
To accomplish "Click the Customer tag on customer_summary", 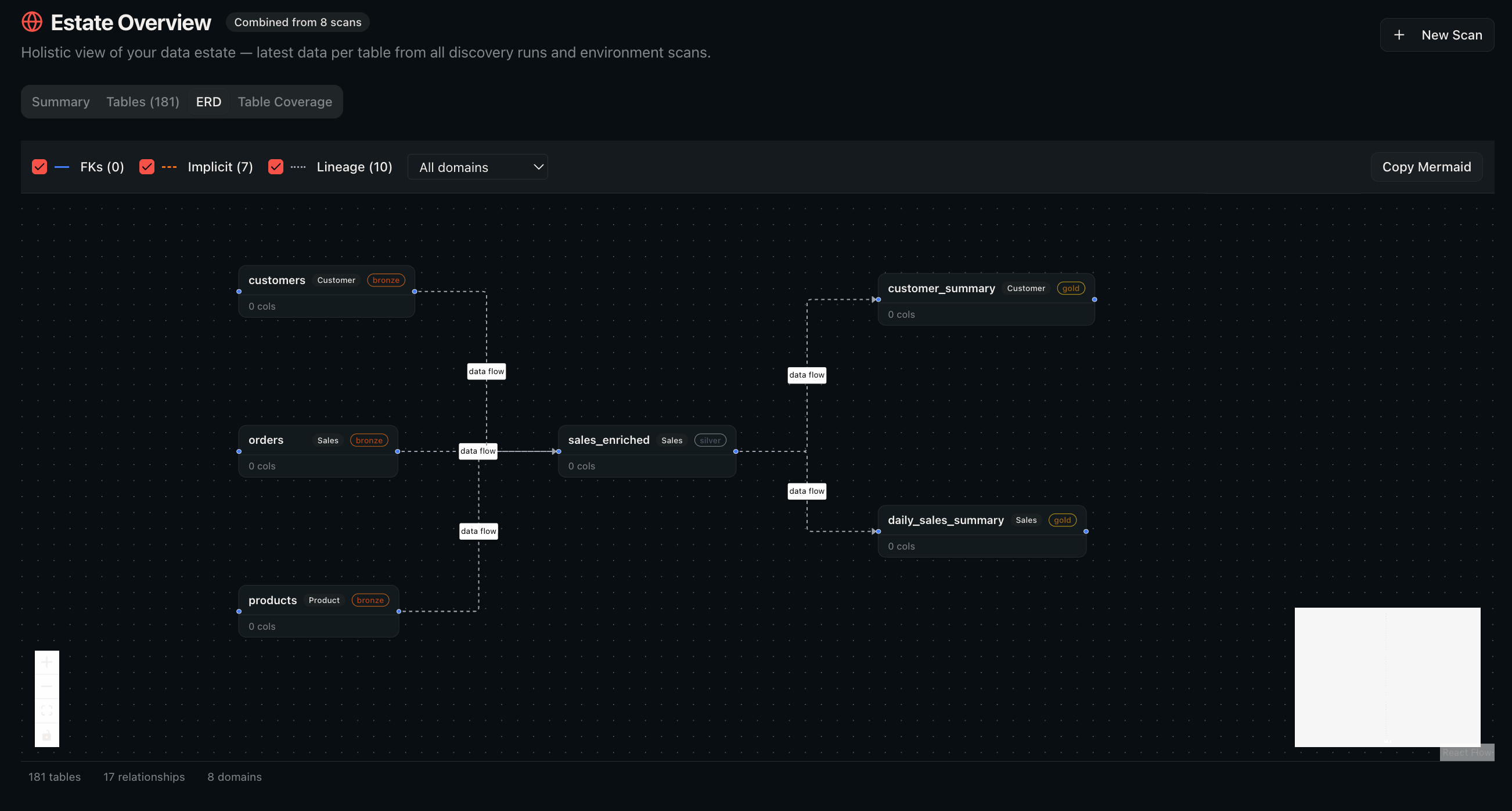I will [x=1025, y=288].
